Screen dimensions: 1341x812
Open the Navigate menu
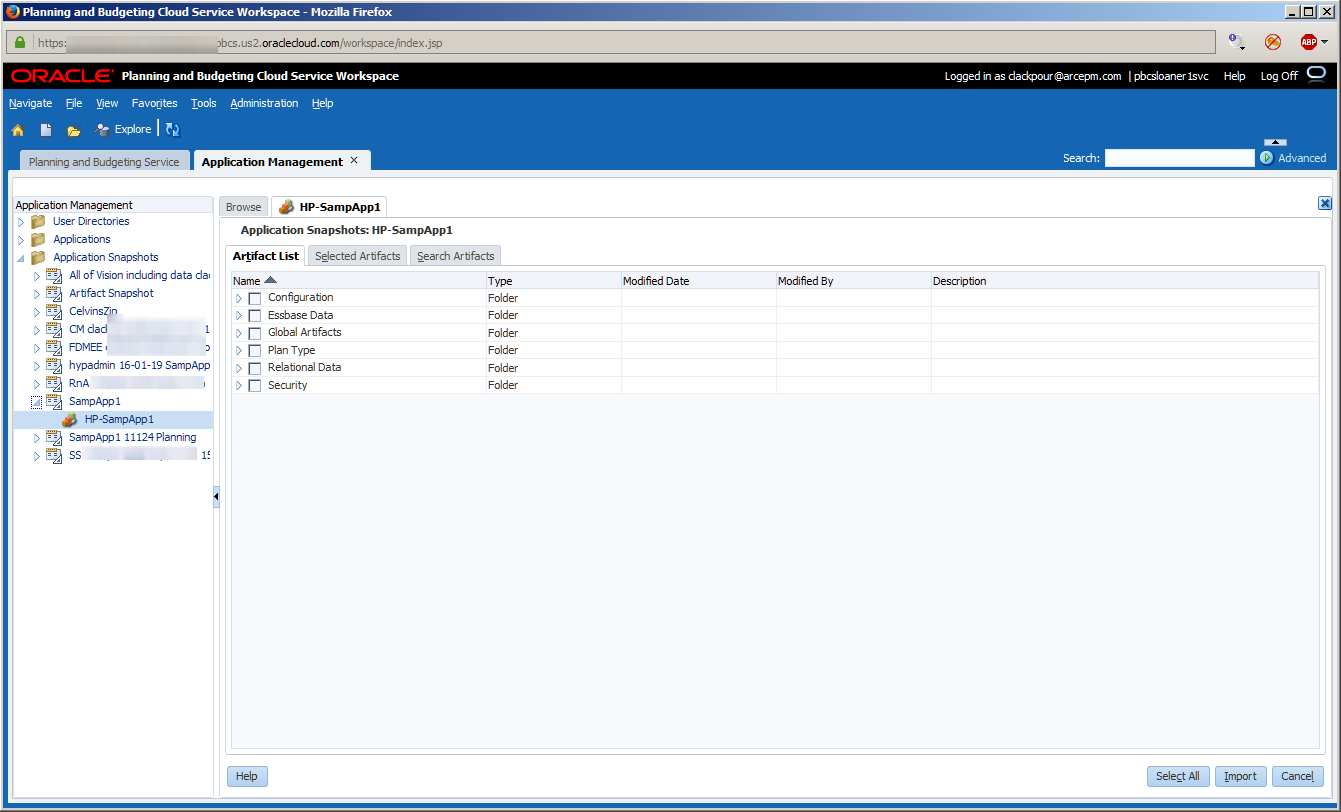click(30, 103)
